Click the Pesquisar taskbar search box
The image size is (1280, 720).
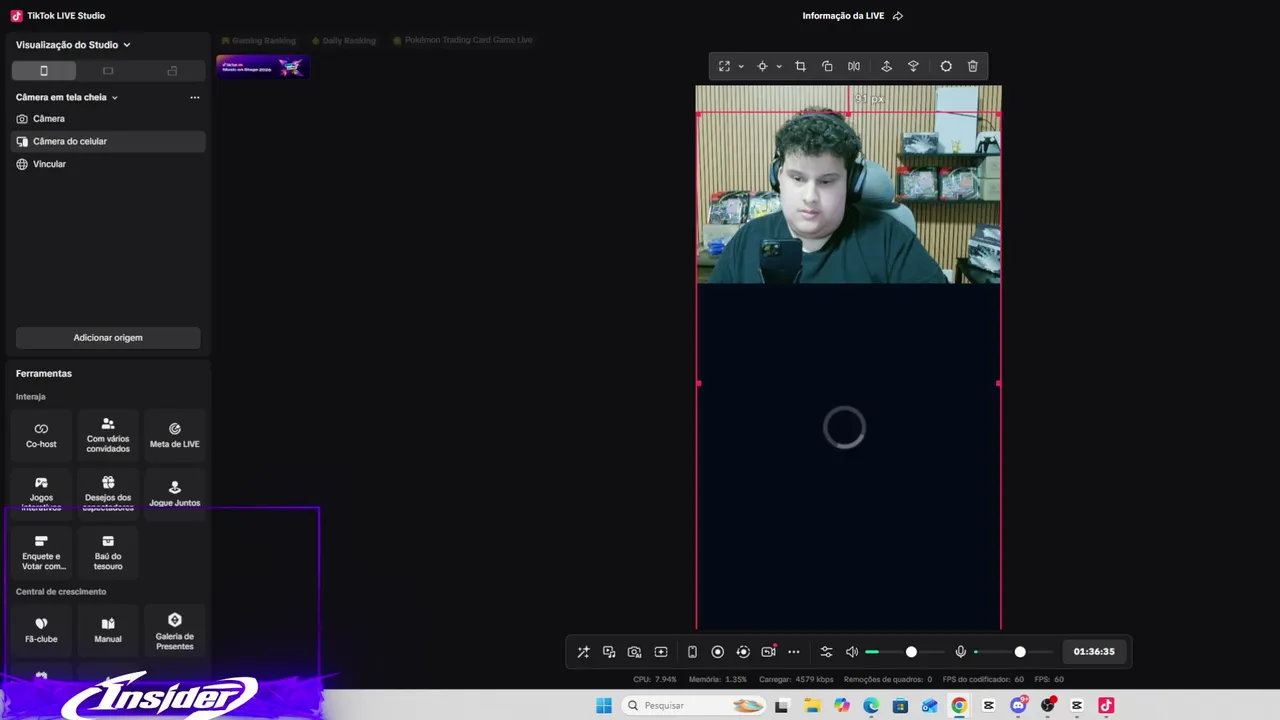pos(695,706)
